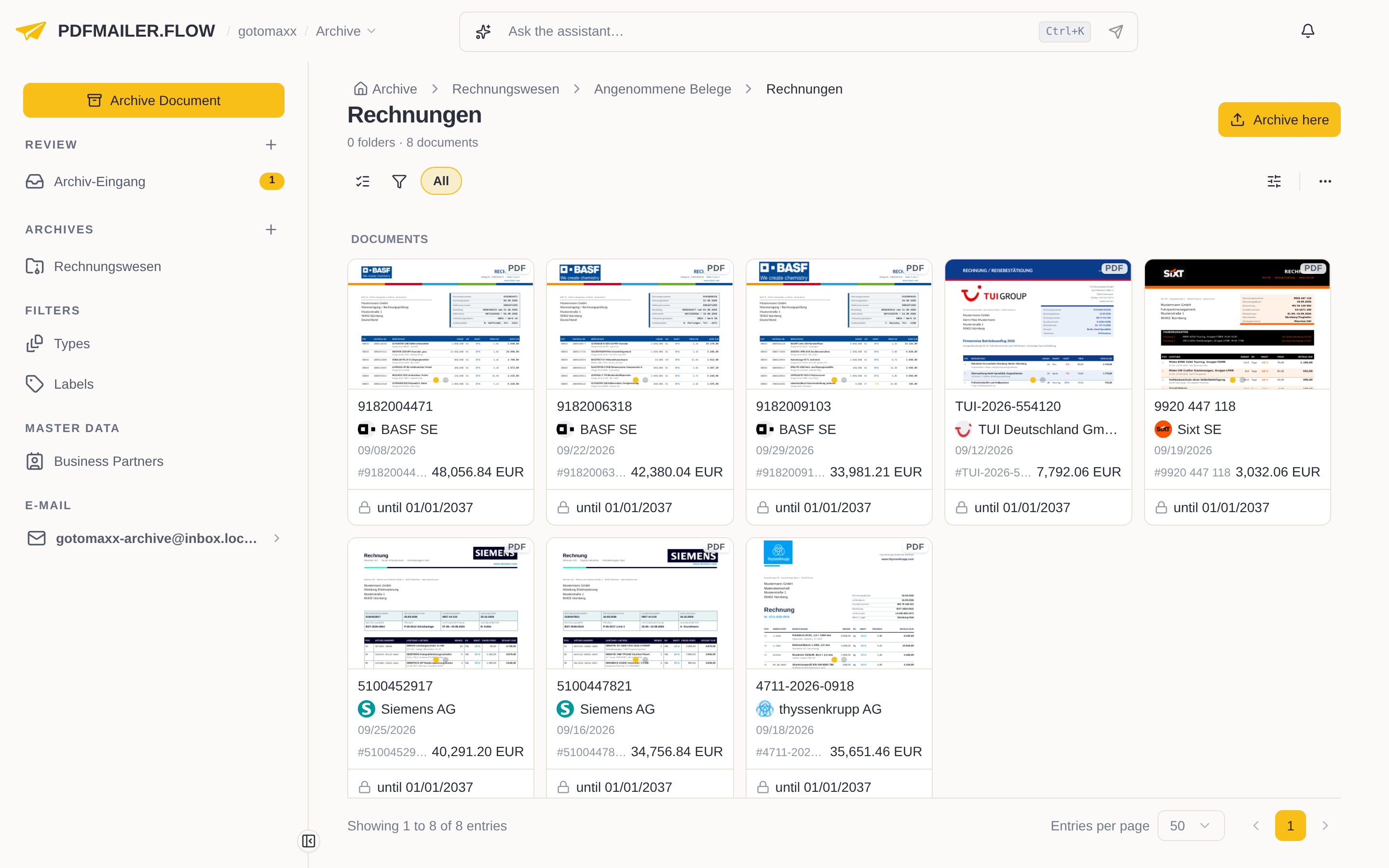
Task: Open Types filter in sidebar
Action: (154, 343)
